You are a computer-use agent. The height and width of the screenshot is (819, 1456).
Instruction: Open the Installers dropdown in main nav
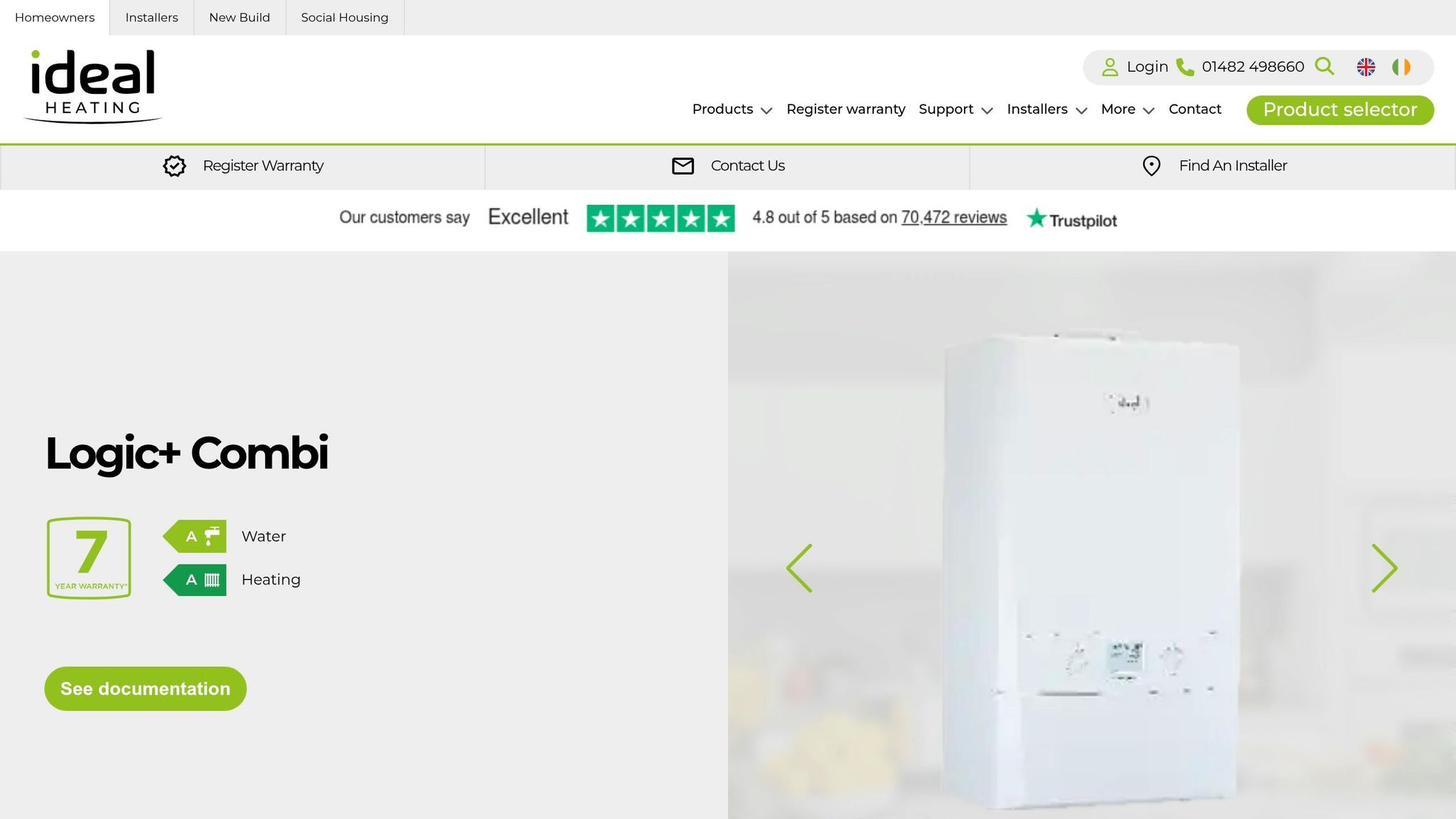pos(1047,109)
